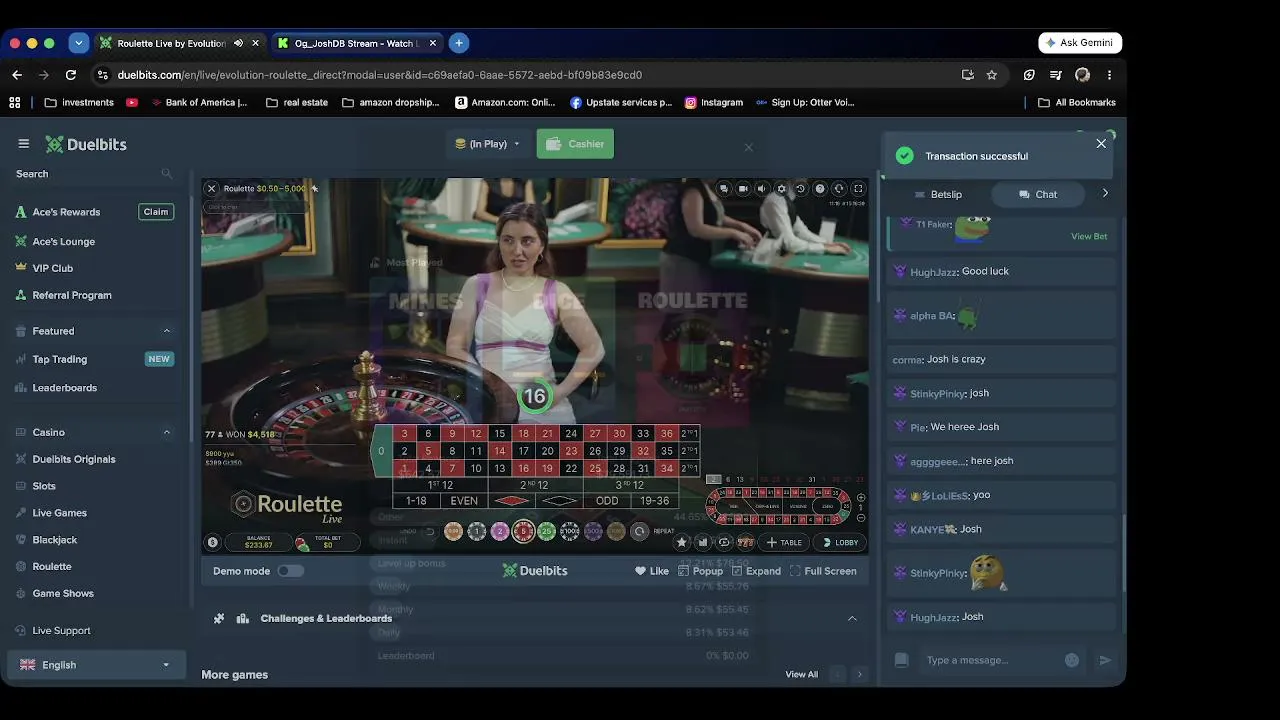
Task: Open the Chrome three-dot menu
Action: [x=1109, y=75]
